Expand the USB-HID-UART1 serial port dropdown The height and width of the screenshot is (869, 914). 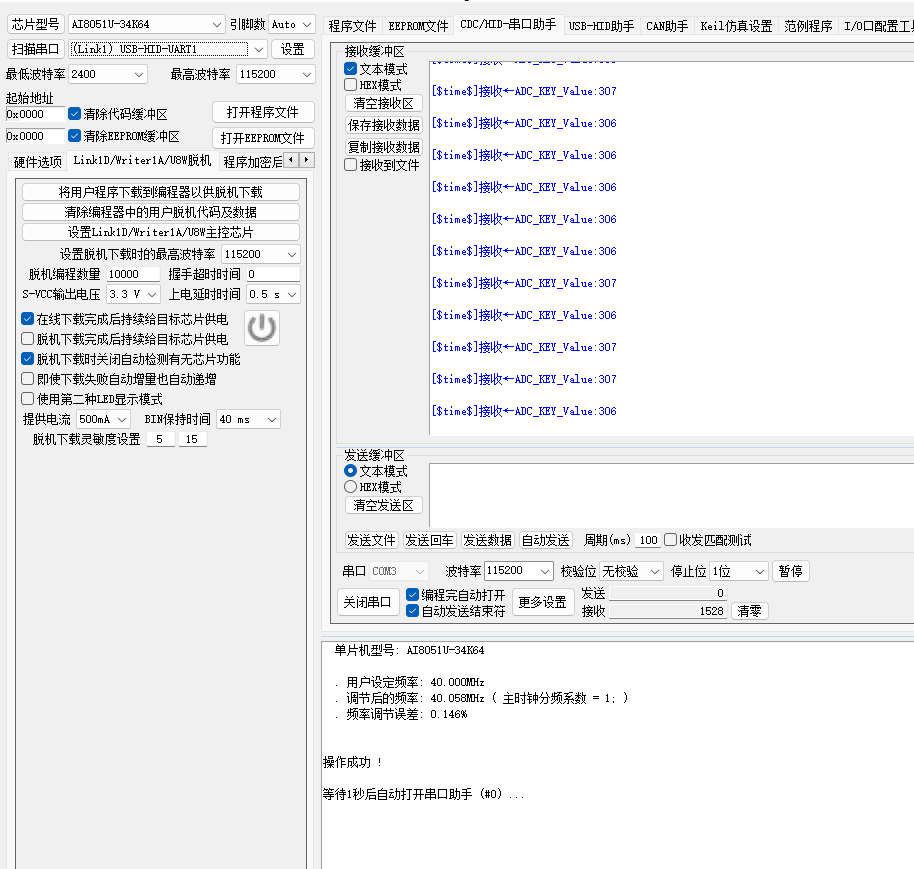pyautogui.click(x=168, y=50)
